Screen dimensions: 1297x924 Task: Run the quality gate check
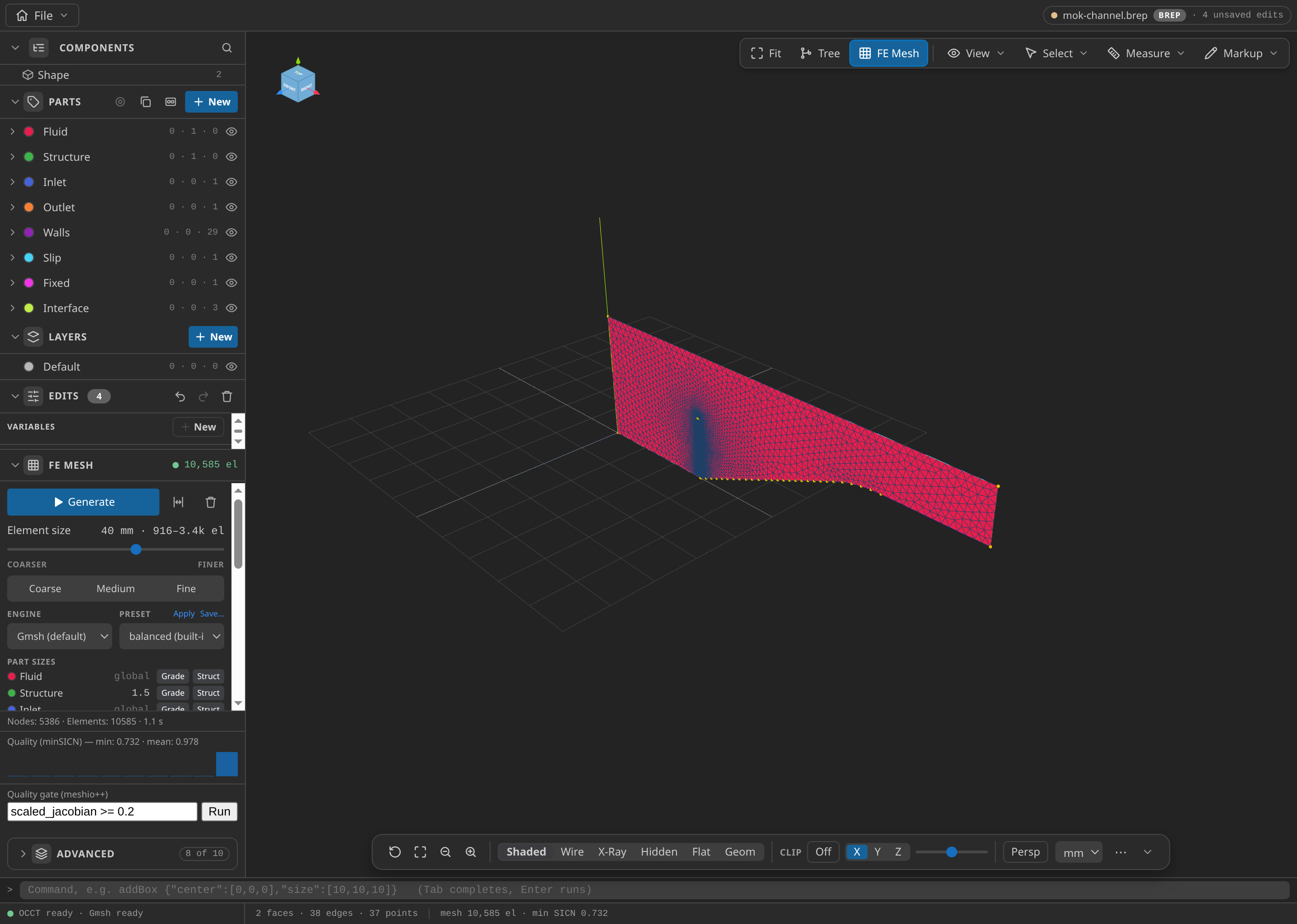point(220,811)
